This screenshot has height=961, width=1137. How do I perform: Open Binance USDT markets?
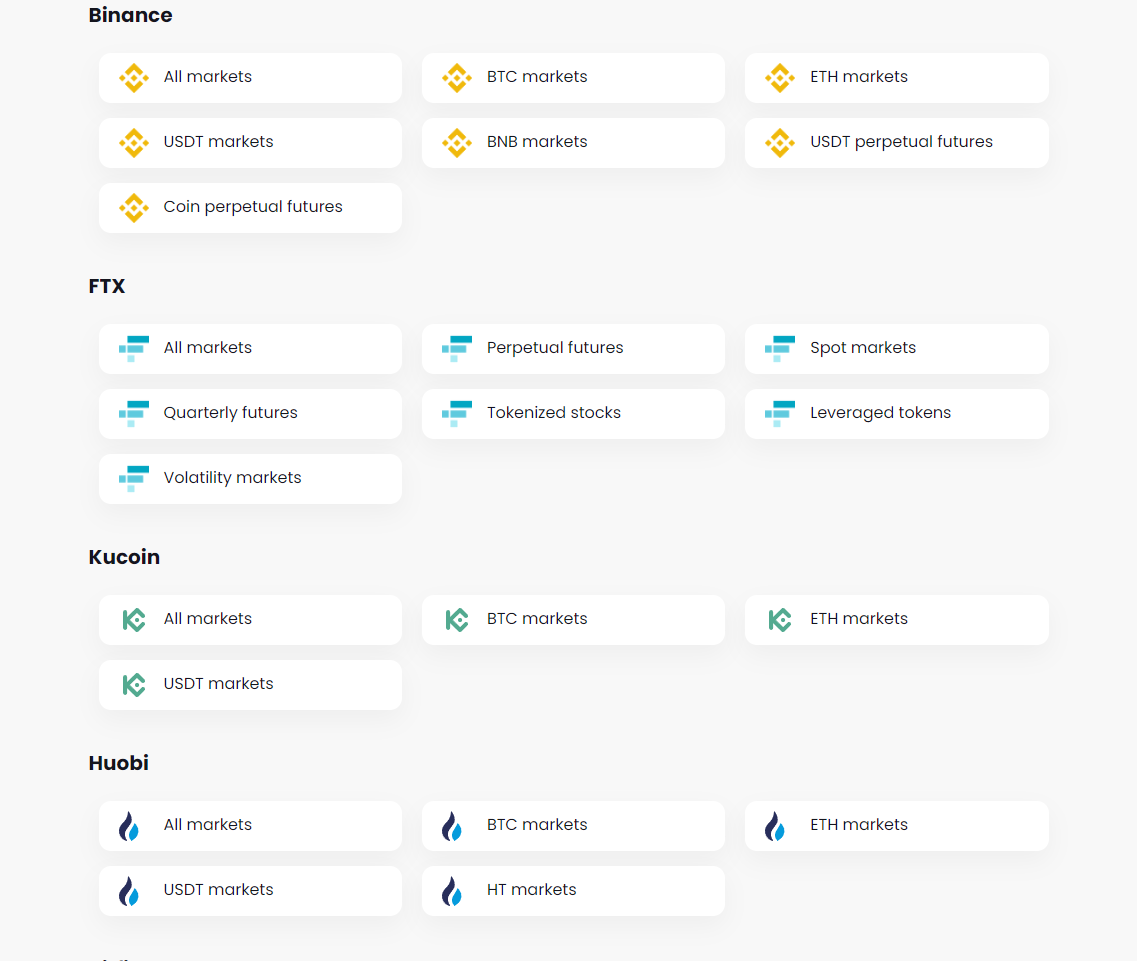click(250, 143)
